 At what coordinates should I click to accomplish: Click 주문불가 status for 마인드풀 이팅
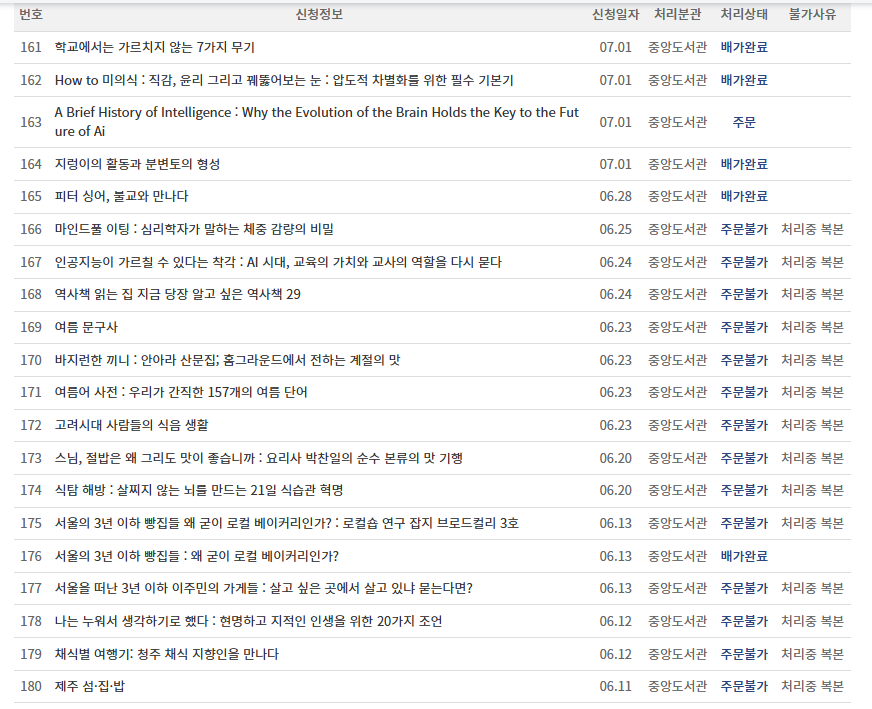pos(744,228)
